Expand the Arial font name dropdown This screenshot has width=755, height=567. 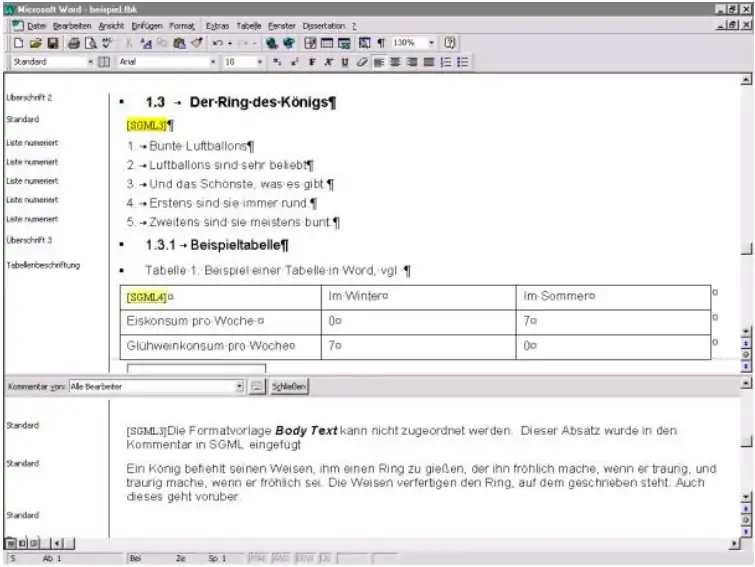point(212,62)
